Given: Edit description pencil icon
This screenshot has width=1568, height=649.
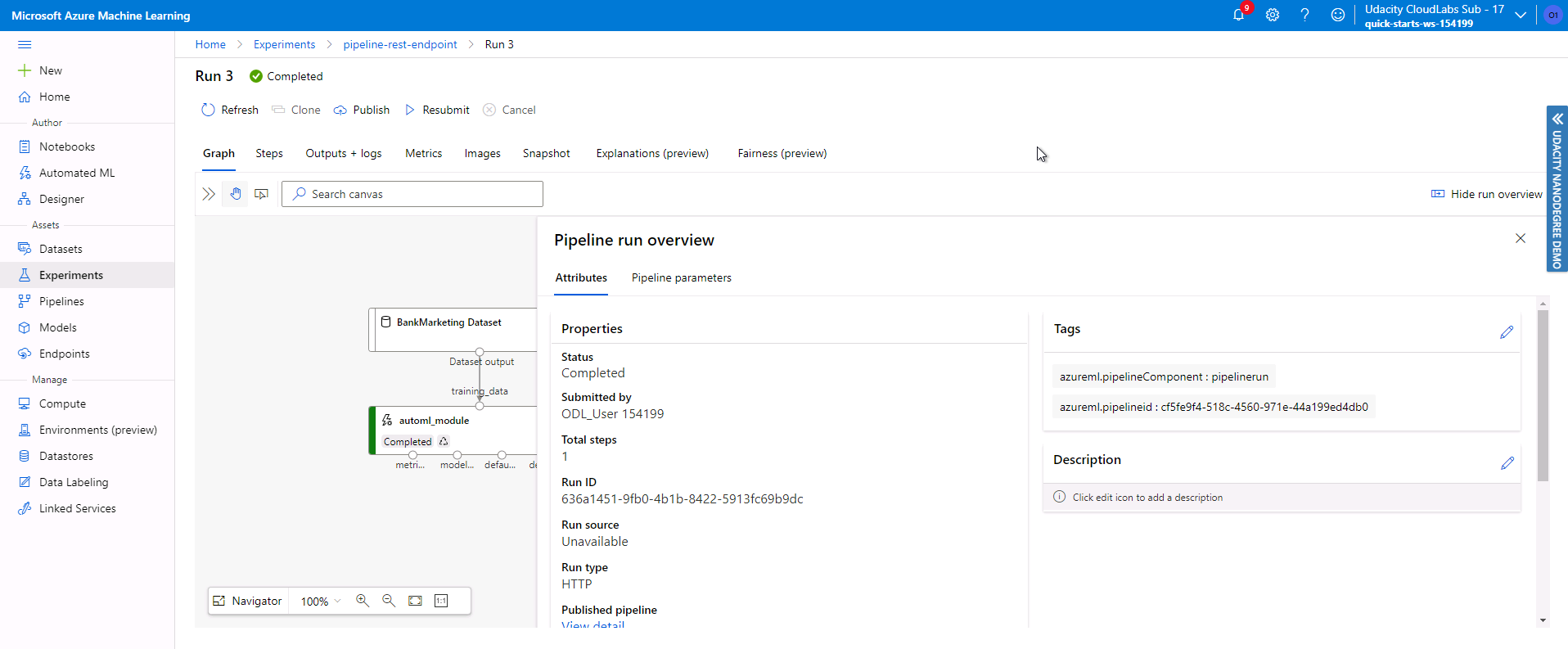Looking at the screenshot, I should pyautogui.click(x=1507, y=462).
